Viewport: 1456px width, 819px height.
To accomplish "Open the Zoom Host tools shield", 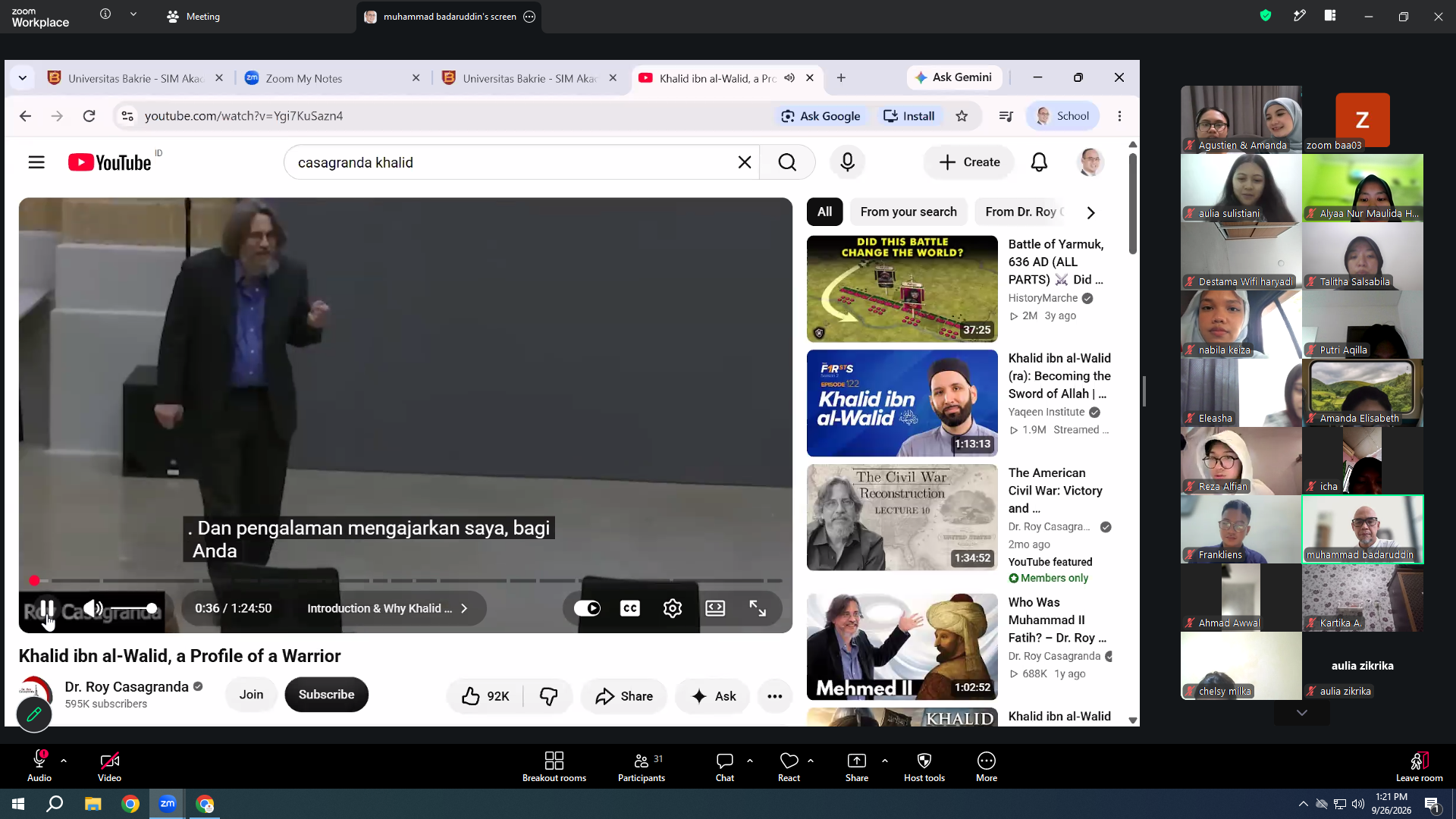I will pyautogui.click(x=924, y=766).
